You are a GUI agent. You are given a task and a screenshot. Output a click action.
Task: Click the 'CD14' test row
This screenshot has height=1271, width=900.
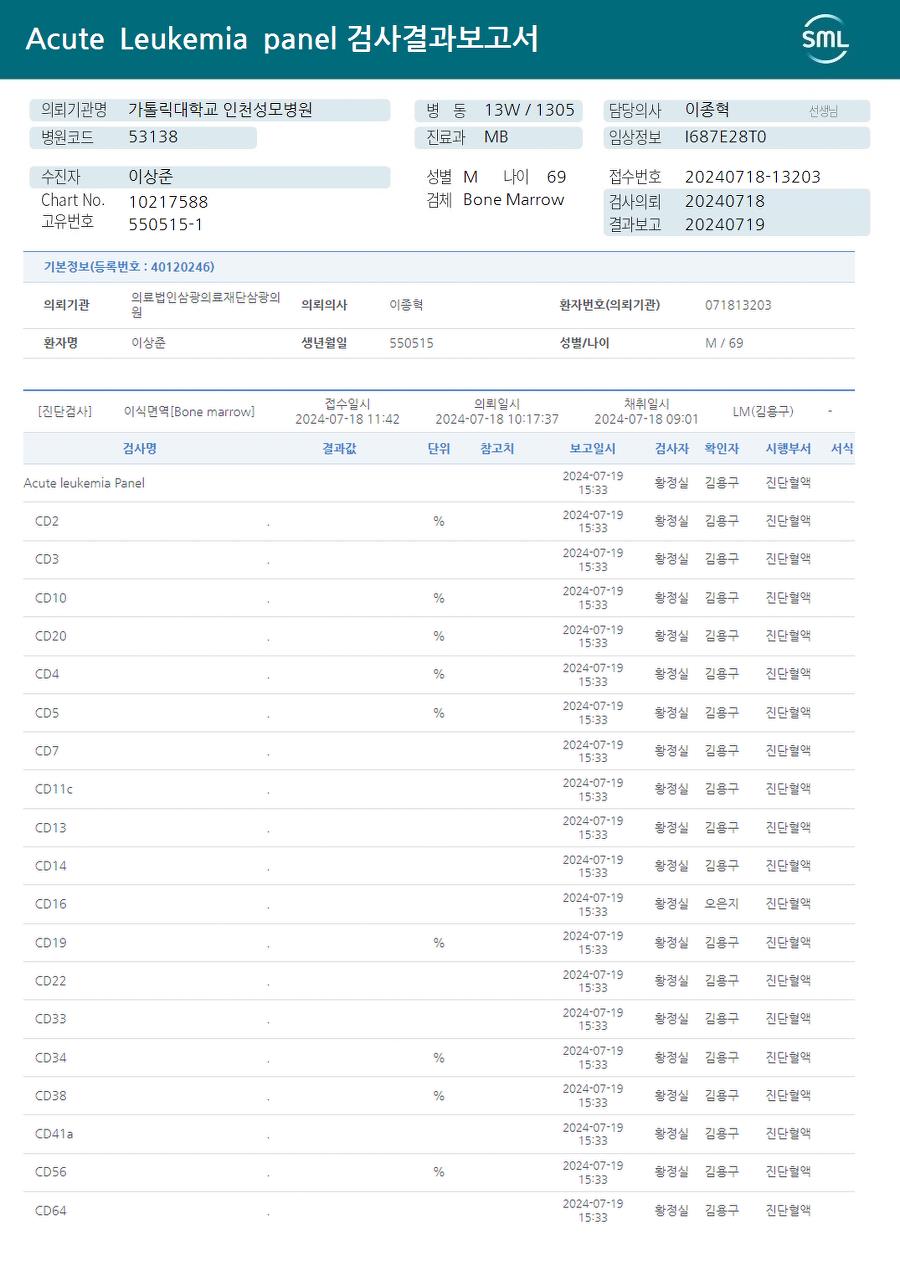[439, 866]
